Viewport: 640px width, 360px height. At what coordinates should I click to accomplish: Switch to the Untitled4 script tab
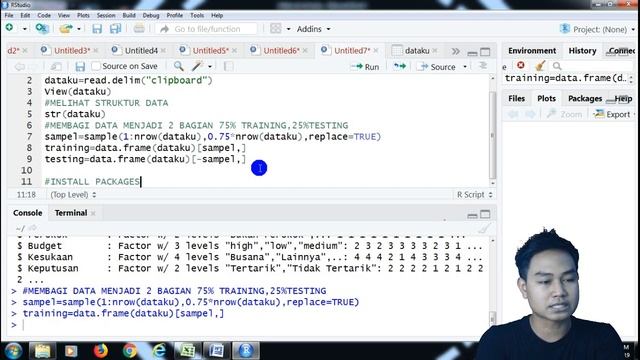(141, 51)
